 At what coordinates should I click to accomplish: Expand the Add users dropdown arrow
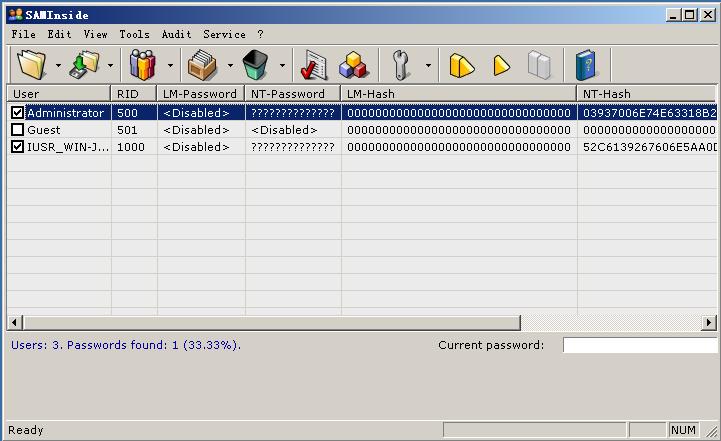coord(170,65)
